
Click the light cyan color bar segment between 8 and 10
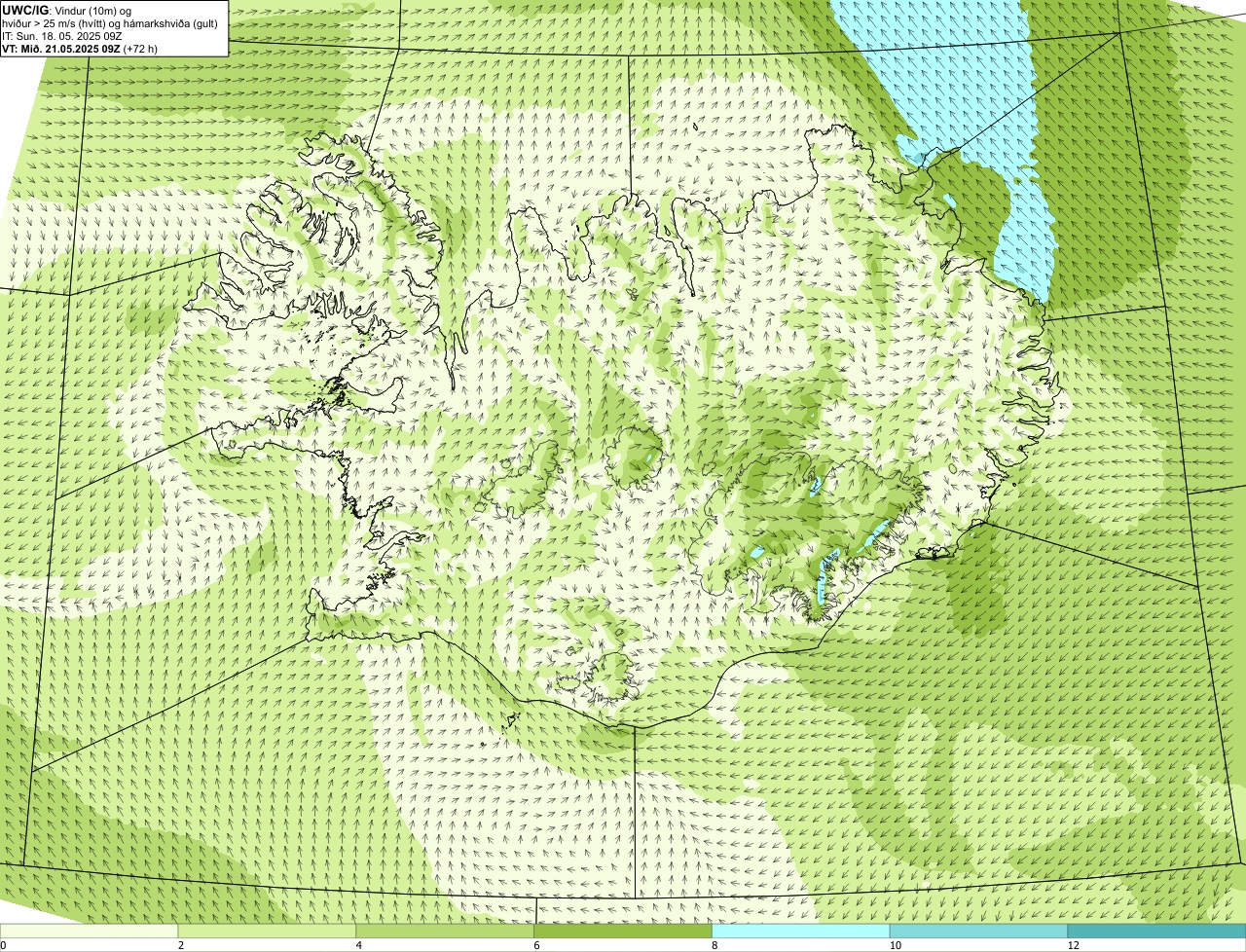(801, 932)
